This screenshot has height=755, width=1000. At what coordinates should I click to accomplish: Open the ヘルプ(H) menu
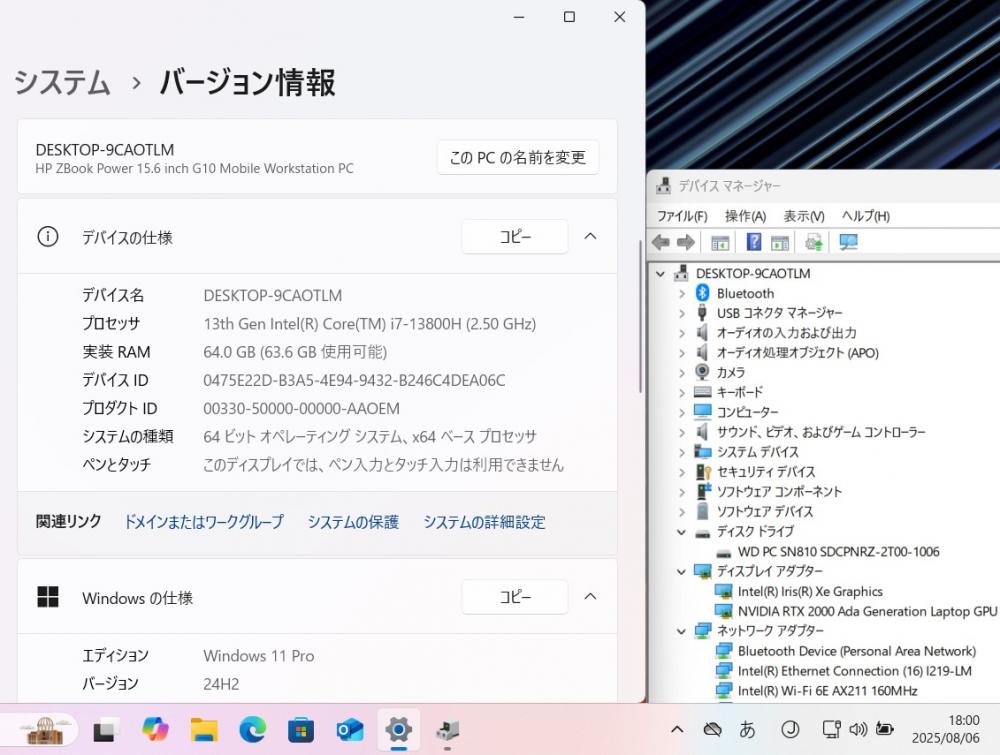(x=865, y=216)
